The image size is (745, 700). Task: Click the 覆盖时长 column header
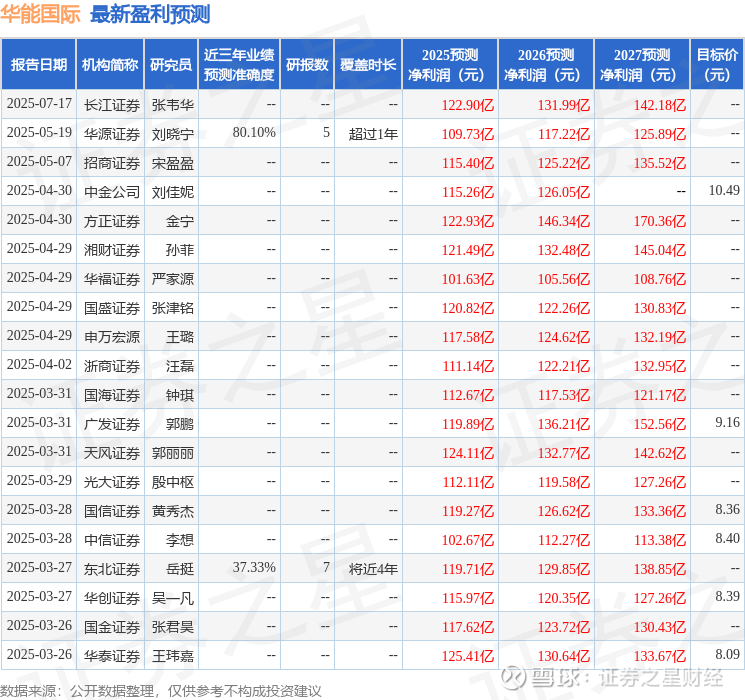pyautogui.click(x=368, y=65)
